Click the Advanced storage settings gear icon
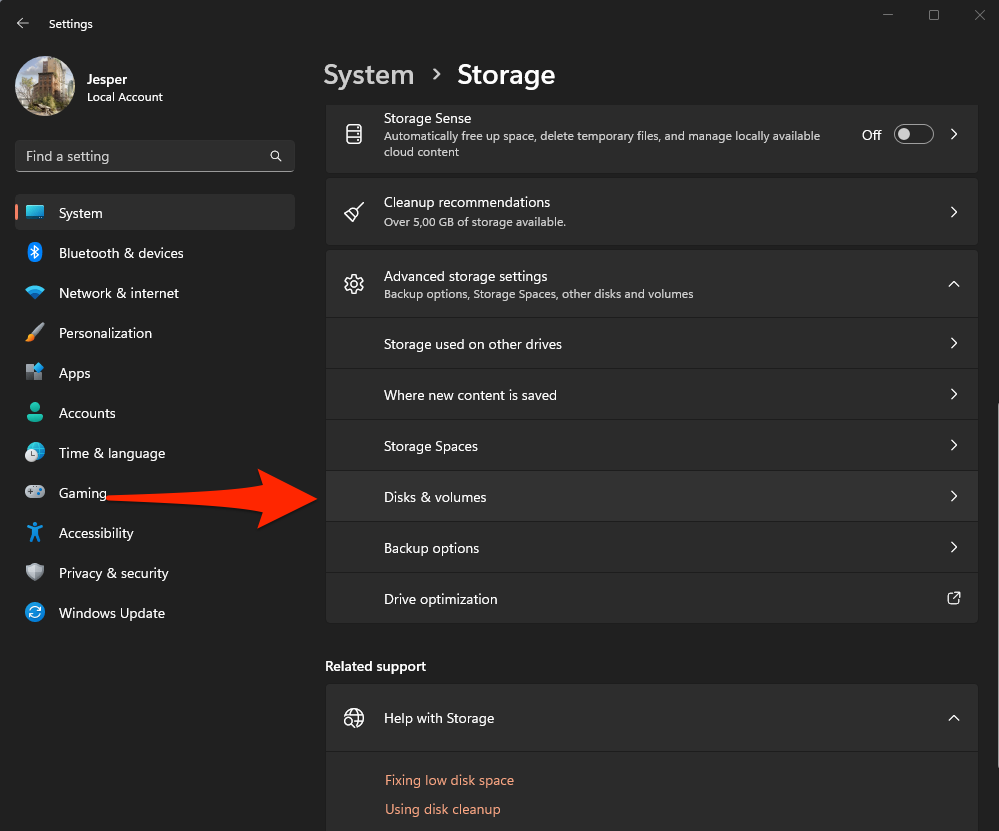Image resolution: width=999 pixels, height=831 pixels. tap(354, 284)
